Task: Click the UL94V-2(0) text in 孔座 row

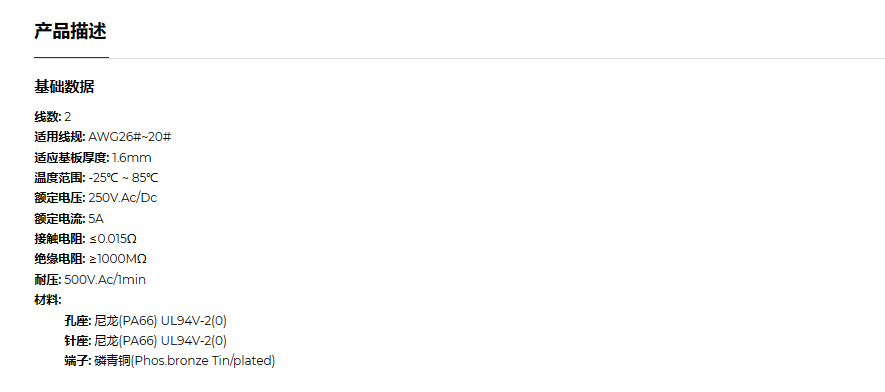Action: point(194,320)
